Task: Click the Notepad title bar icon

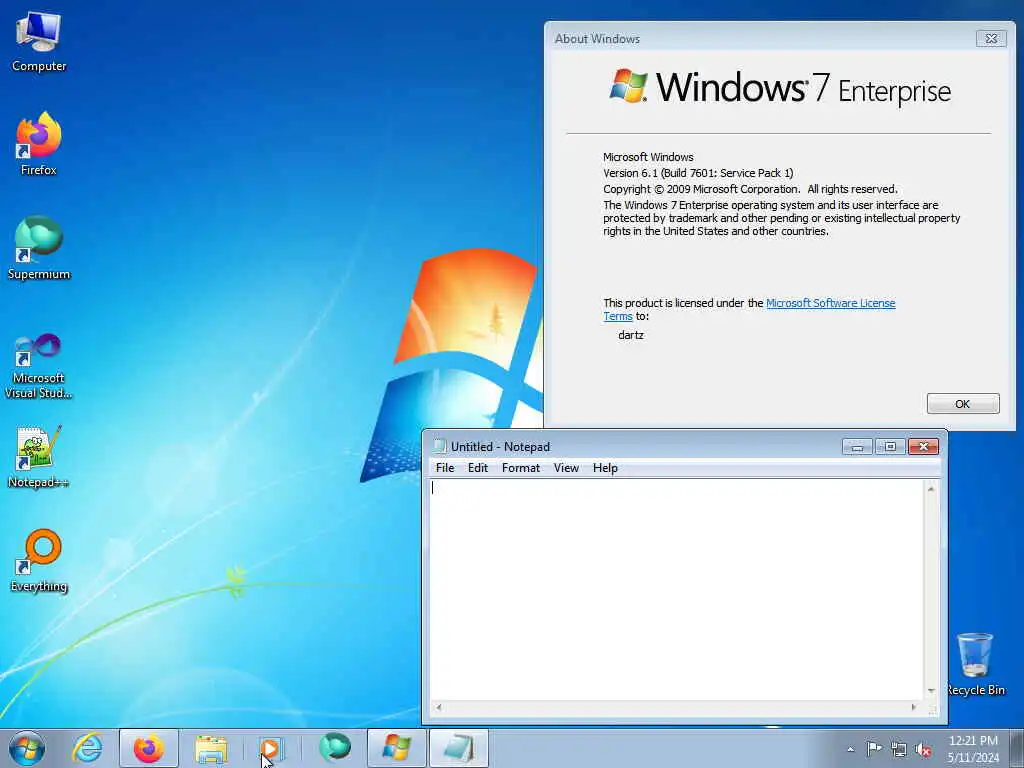Action: (440, 446)
